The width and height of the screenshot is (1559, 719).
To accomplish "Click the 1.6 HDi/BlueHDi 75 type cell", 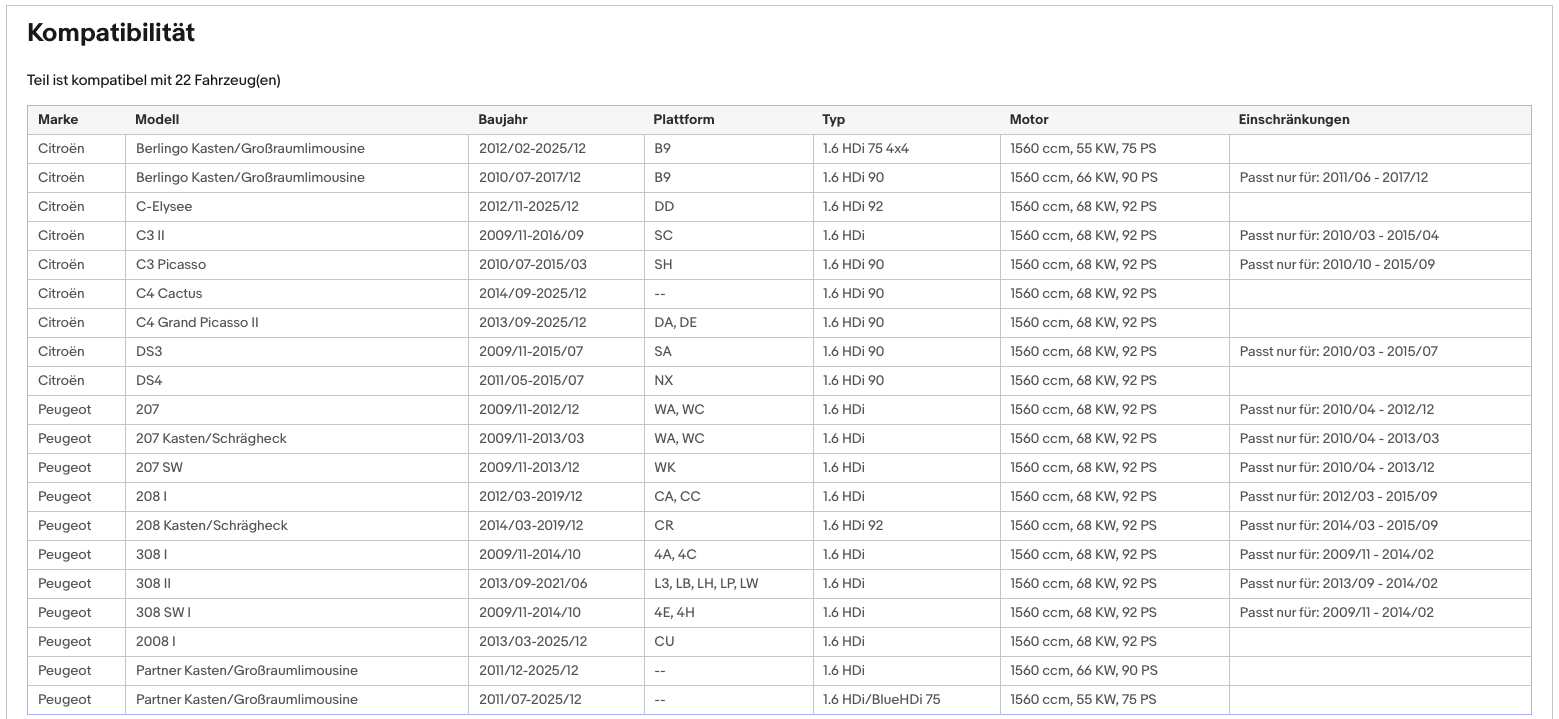I will coord(906,700).
